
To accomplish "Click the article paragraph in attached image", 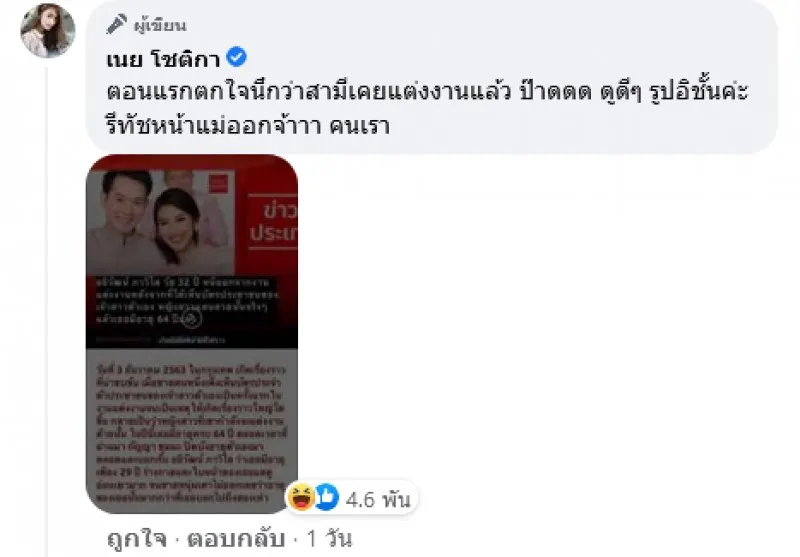I will tap(191, 433).
